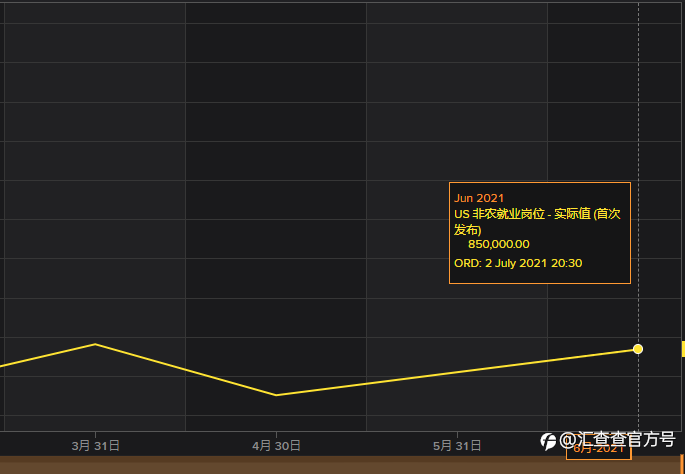This screenshot has width=685, height=474.
Task: Click the highlighted Jun 2021 data point
Action: (x=638, y=349)
